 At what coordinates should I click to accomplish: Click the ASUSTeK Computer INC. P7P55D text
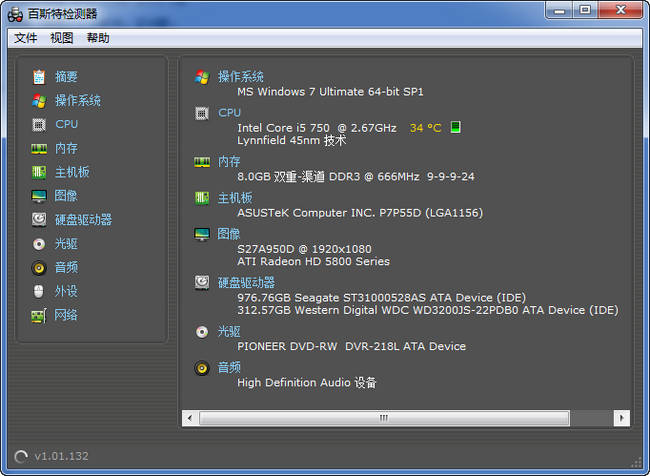(360, 213)
